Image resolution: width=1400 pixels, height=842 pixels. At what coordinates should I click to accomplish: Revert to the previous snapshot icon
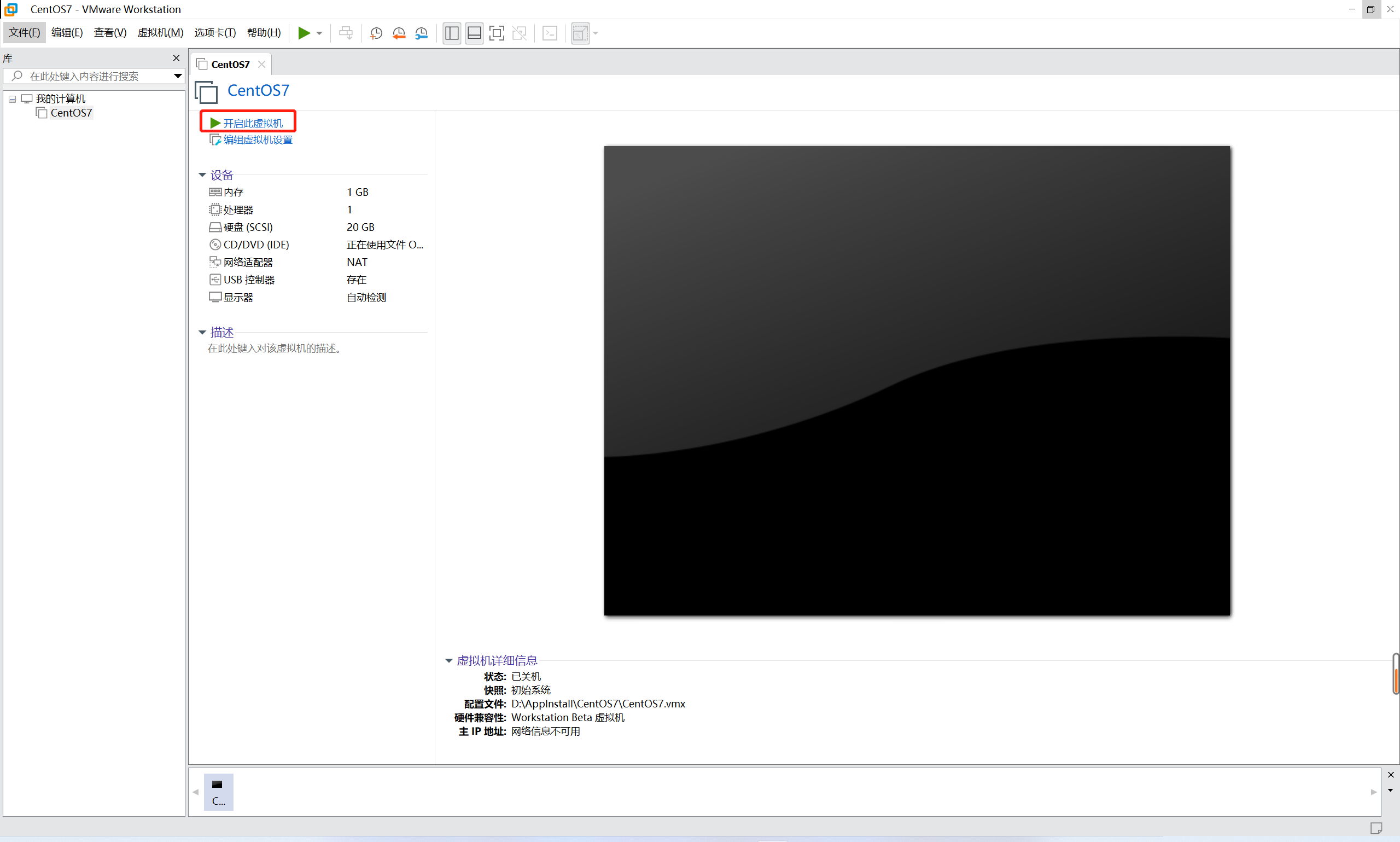click(x=399, y=33)
